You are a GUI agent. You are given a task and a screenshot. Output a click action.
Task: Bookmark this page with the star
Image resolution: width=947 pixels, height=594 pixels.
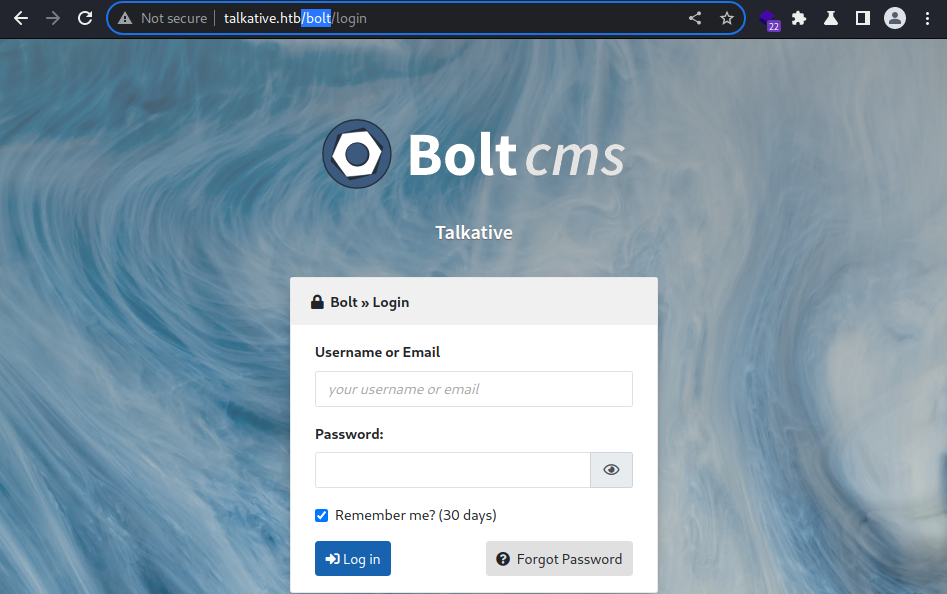[x=727, y=18]
